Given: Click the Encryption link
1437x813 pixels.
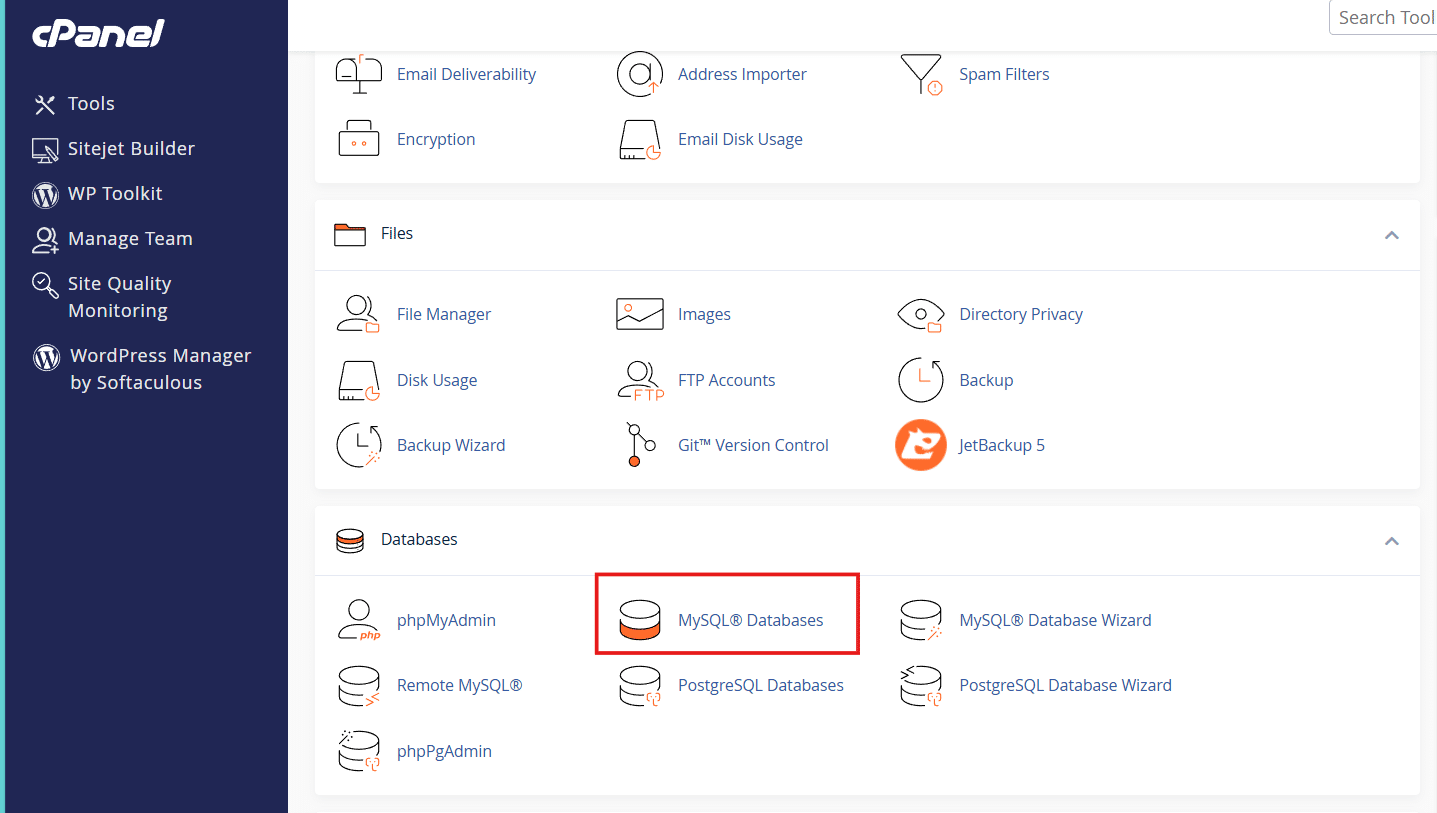Looking at the screenshot, I should (436, 139).
